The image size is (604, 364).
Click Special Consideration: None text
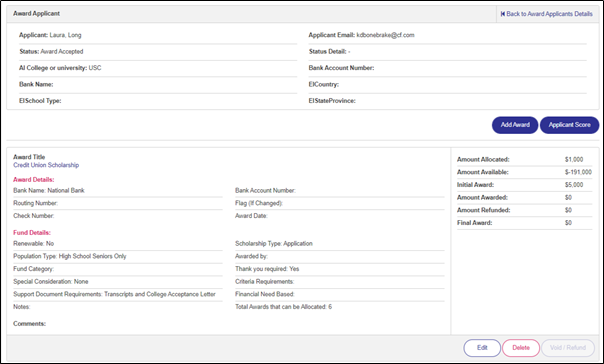tap(51, 282)
